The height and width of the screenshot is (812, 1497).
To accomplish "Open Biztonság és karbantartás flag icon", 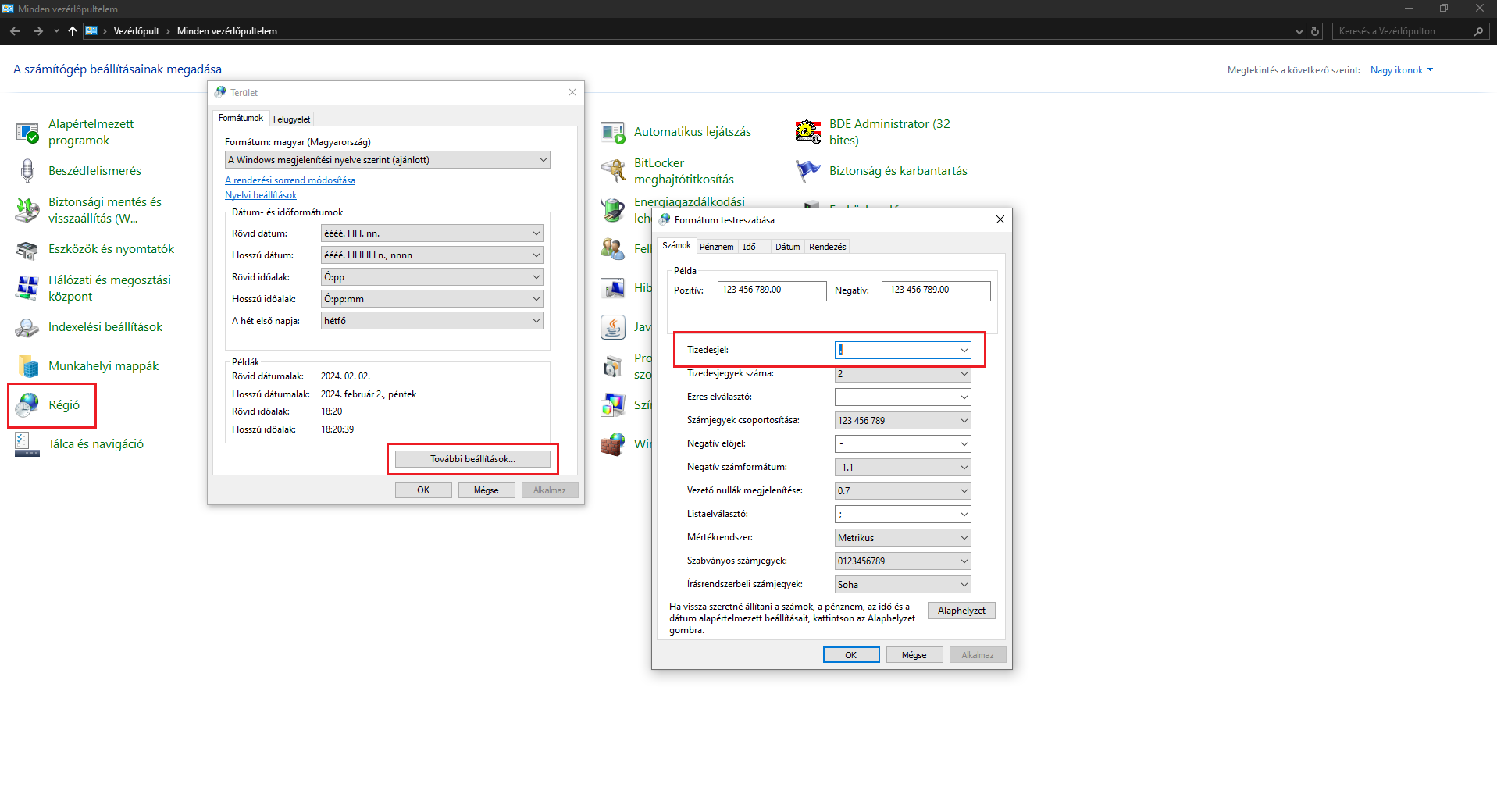I will click(x=808, y=170).
